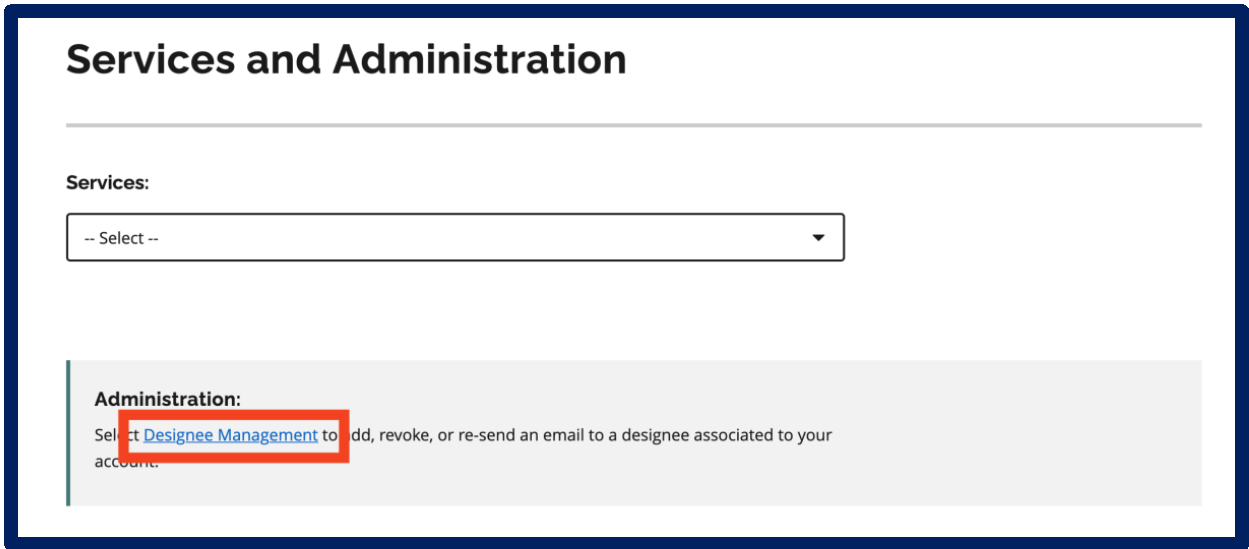This screenshot has height=549, width=1249.
Task: Click the "Services and Administration" page heading
Action: (346, 60)
